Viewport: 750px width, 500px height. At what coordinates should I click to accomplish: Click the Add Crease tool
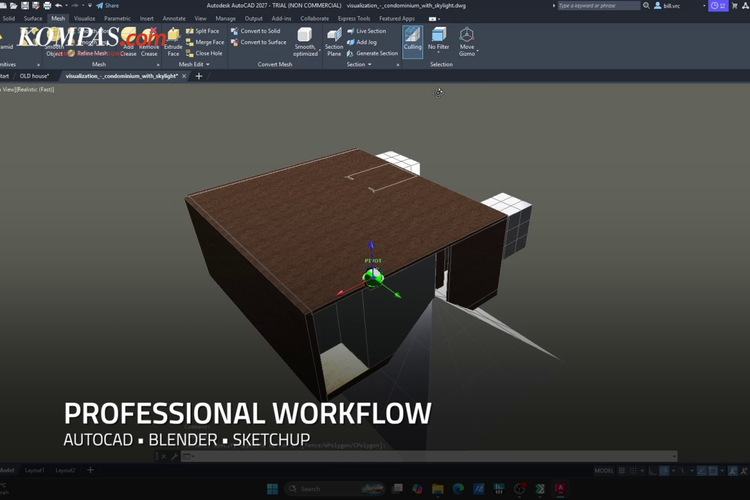coord(128,43)
